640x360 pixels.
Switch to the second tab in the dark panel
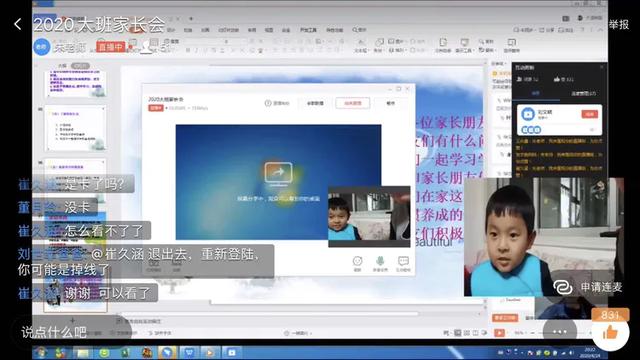pyautogui.click(x=583, y=93)
